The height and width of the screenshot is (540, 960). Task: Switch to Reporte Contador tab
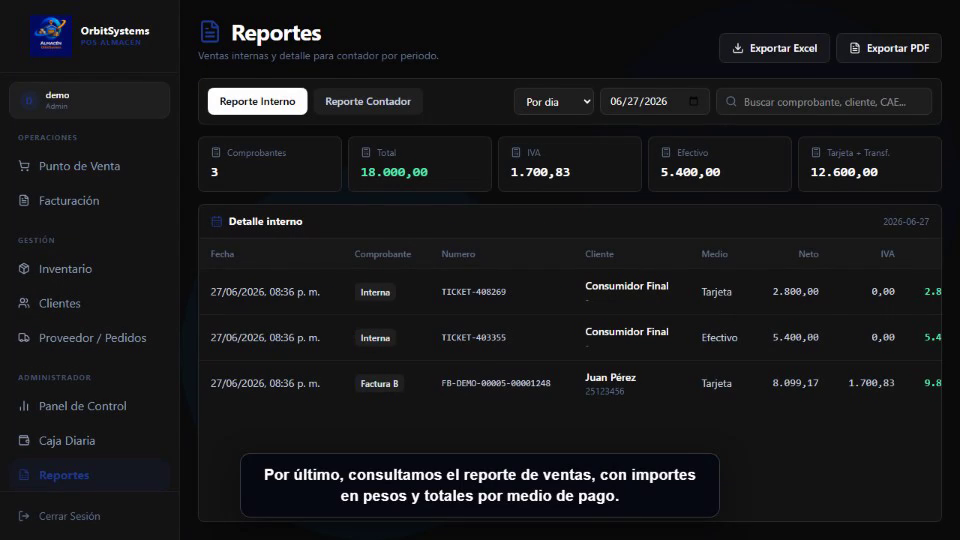pyautogui.click(x=368, y=102)
